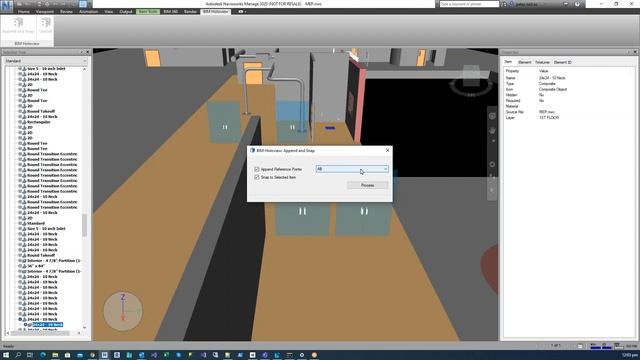Select the 36" x 84" tree item
The height and width of the screenshot is (360, 640).
click(36, 266)
